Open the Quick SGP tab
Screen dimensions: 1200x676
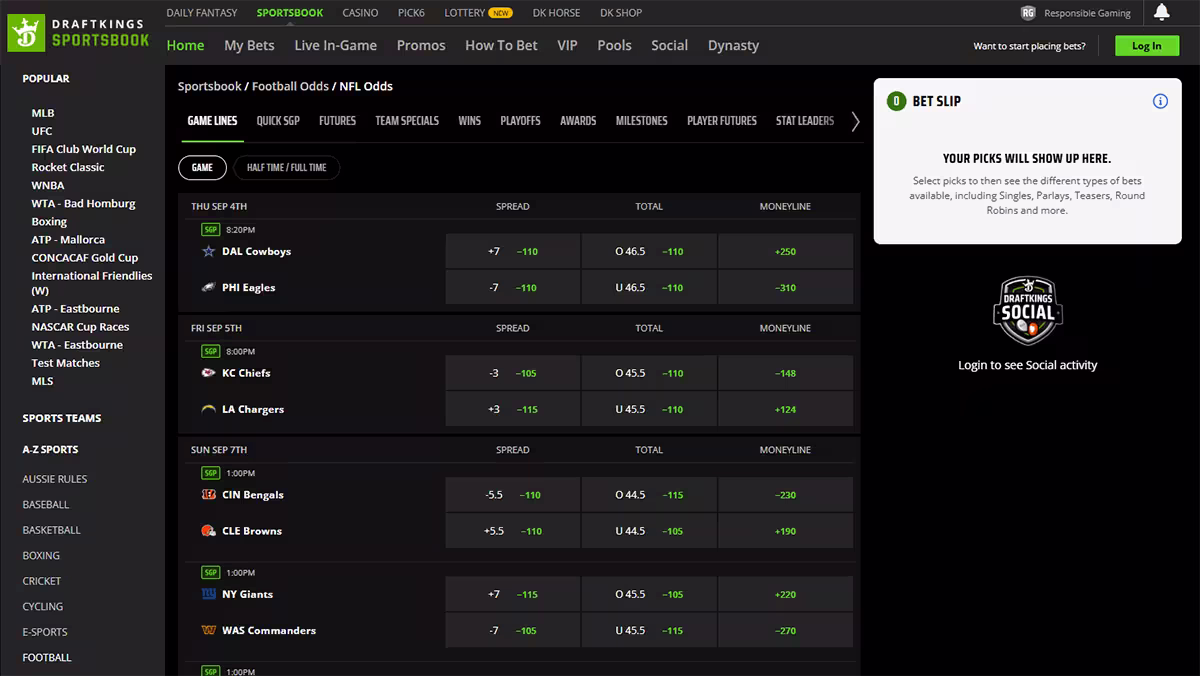click(x=278, y=121)
